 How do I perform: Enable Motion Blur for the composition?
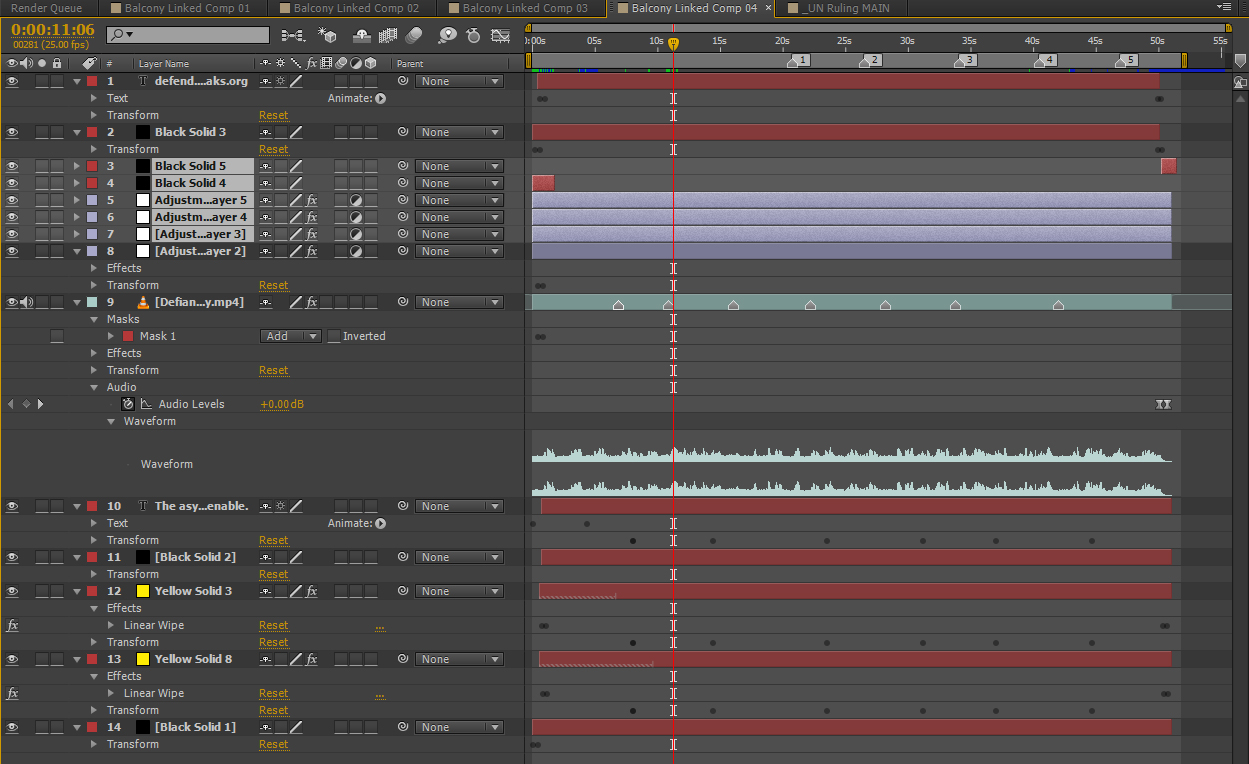[414, 35]
